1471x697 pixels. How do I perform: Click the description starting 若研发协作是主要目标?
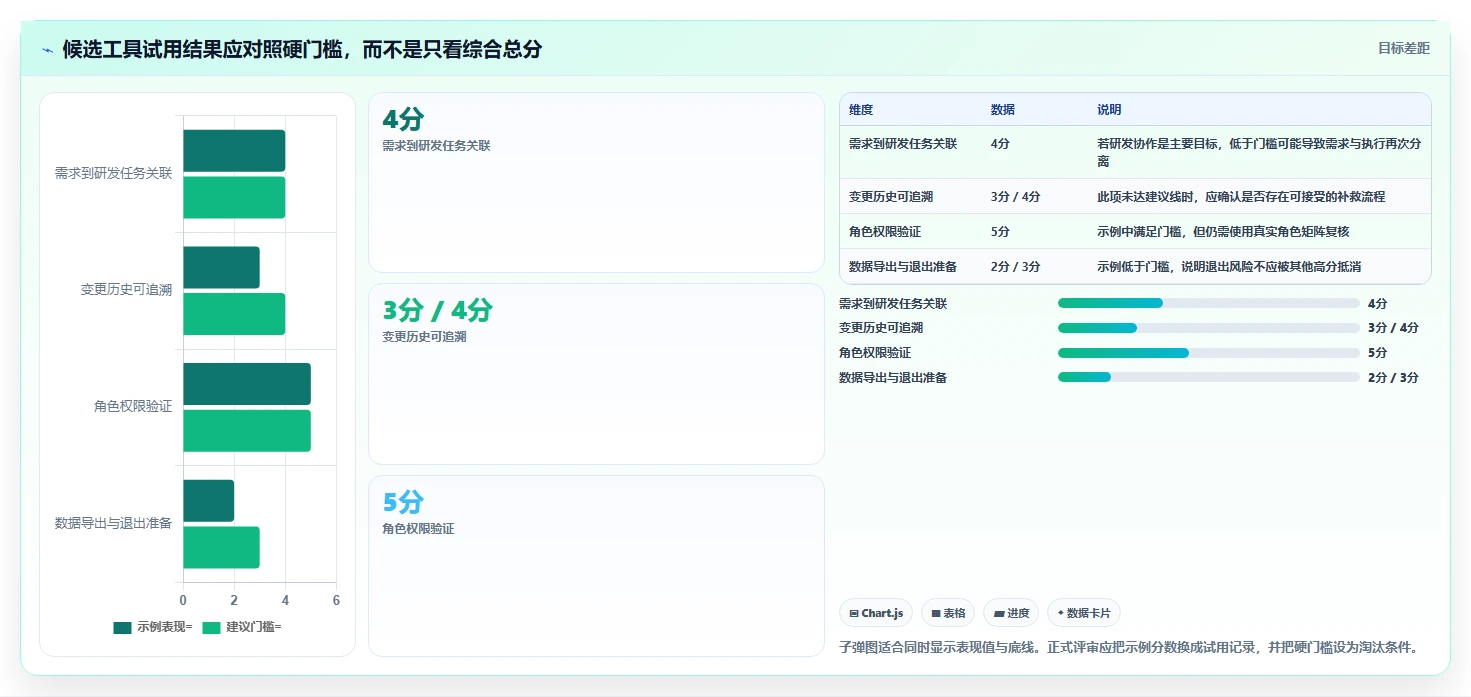coord(1259,152)
